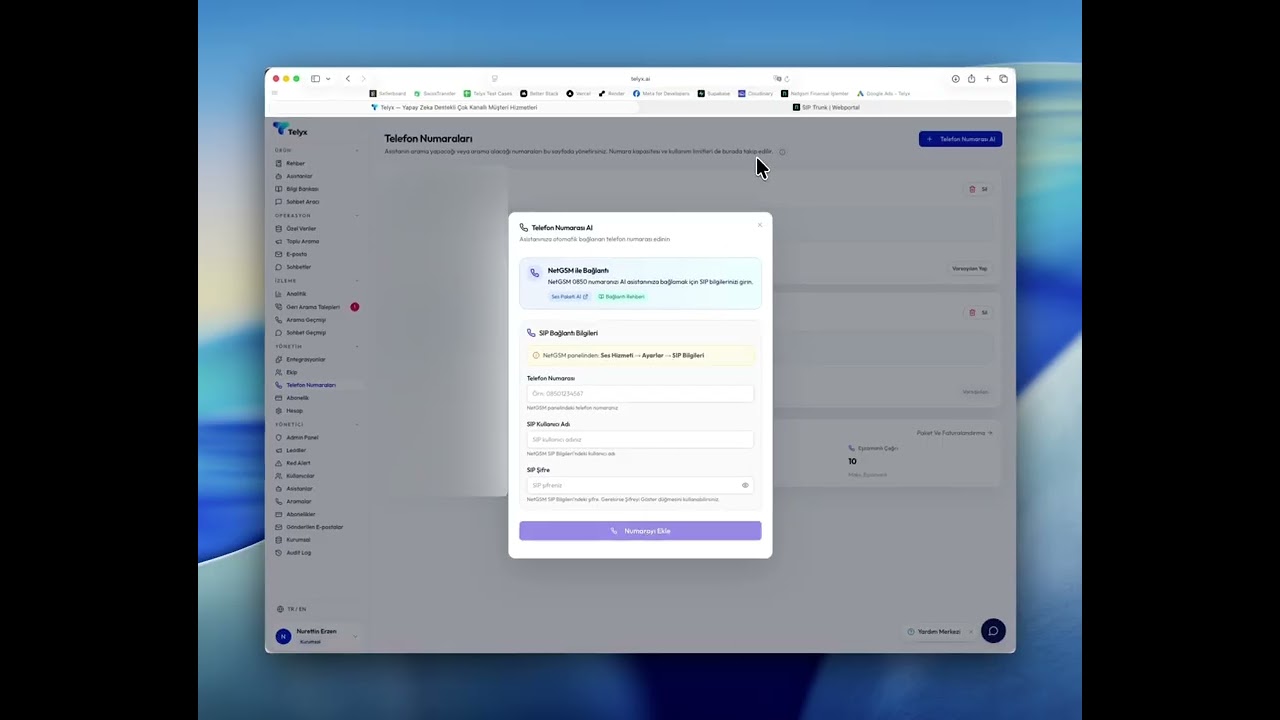Open the Google Ads bookmark

click(884, 94)
